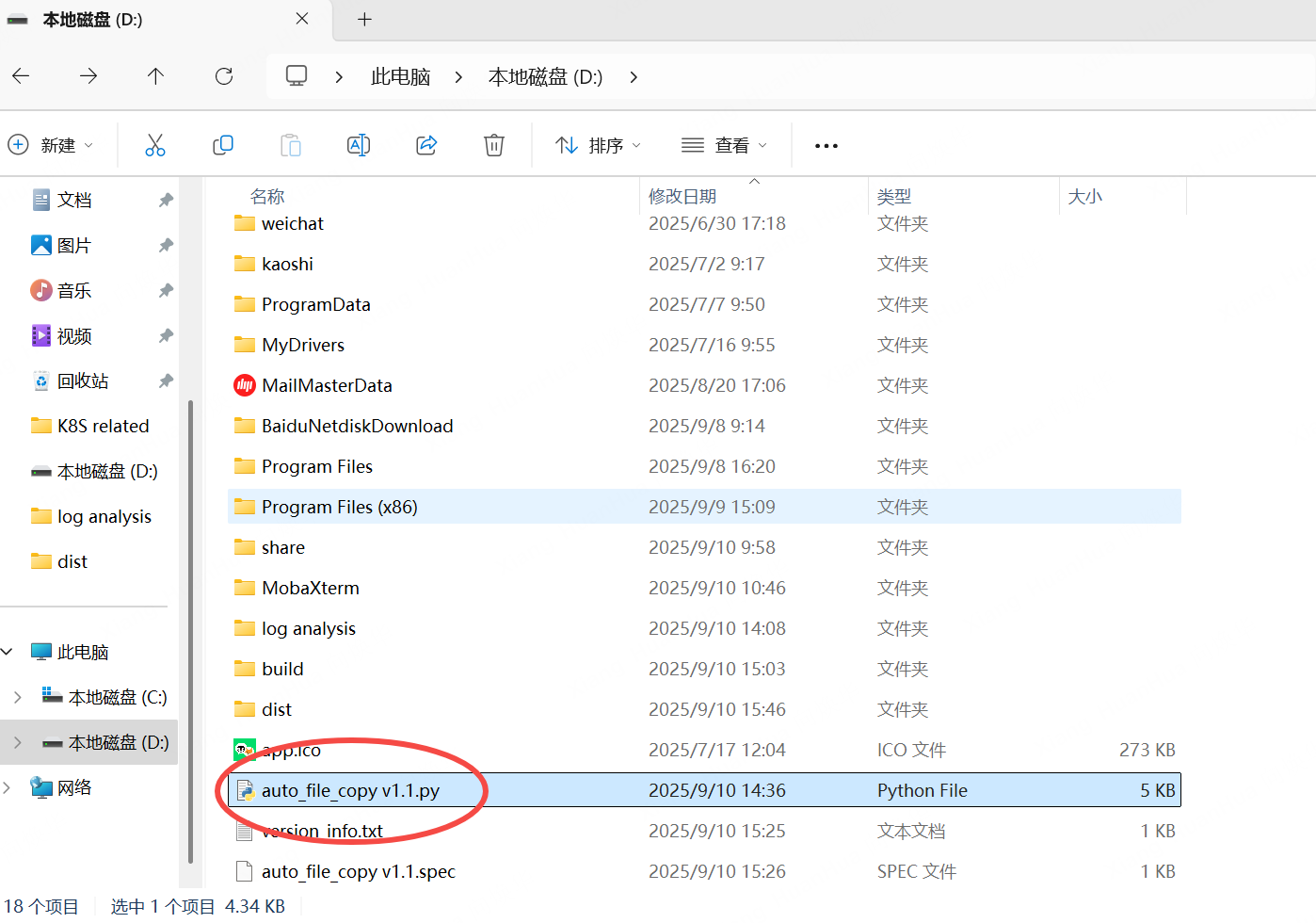This screenshot has height=923, width=1316.
Task: Click the Cut scissors icon
Action: click(x=155, y=145)
